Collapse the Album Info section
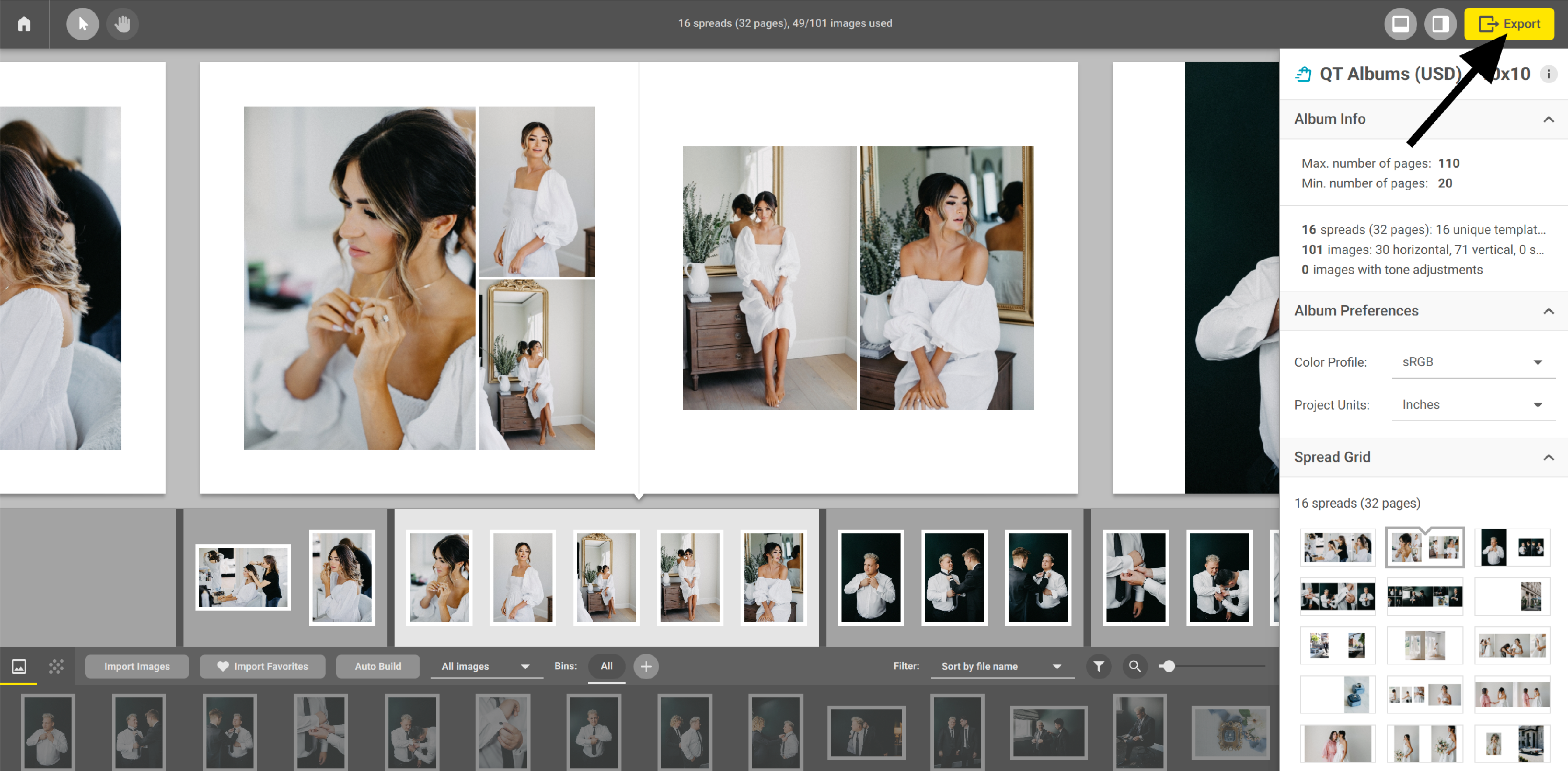Image resolution: width=1568 pixels, height=771 pixels. tap(1548, 119)
